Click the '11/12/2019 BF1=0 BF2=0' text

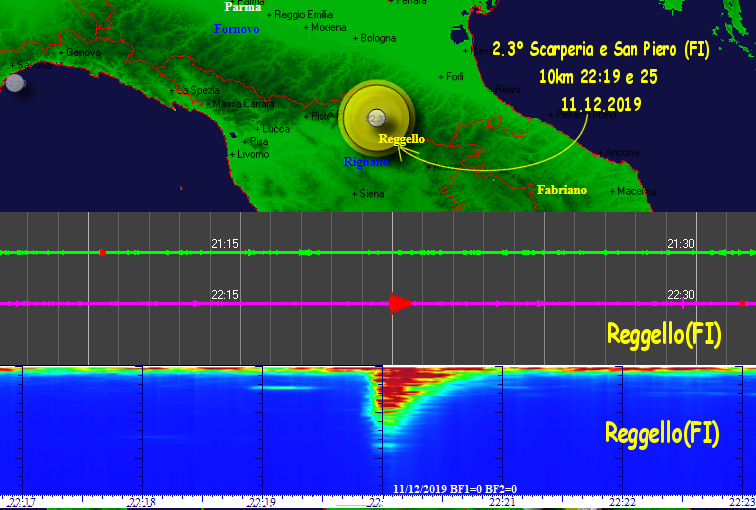(455, 489)
